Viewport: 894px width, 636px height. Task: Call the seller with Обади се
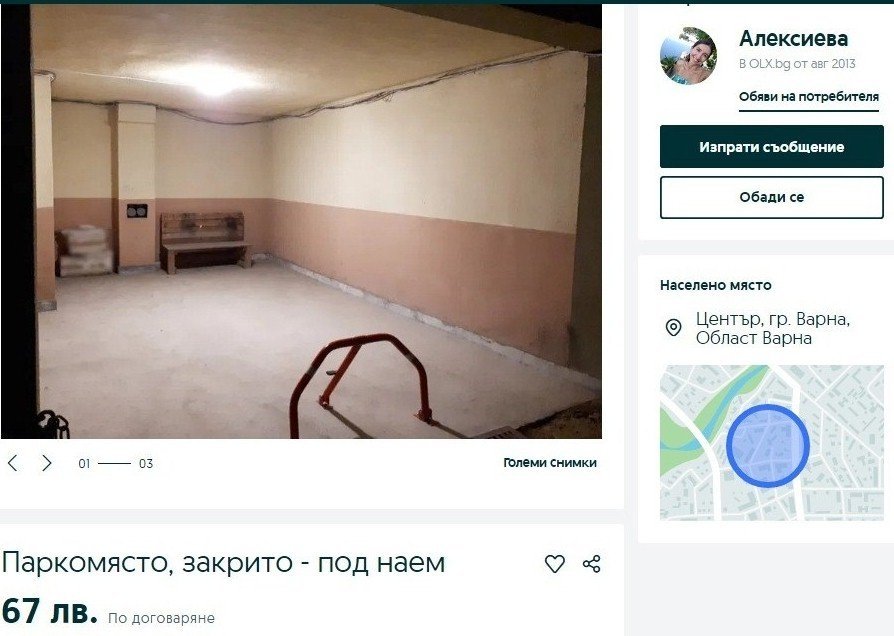pyautogui.click(x=771, y=197)
